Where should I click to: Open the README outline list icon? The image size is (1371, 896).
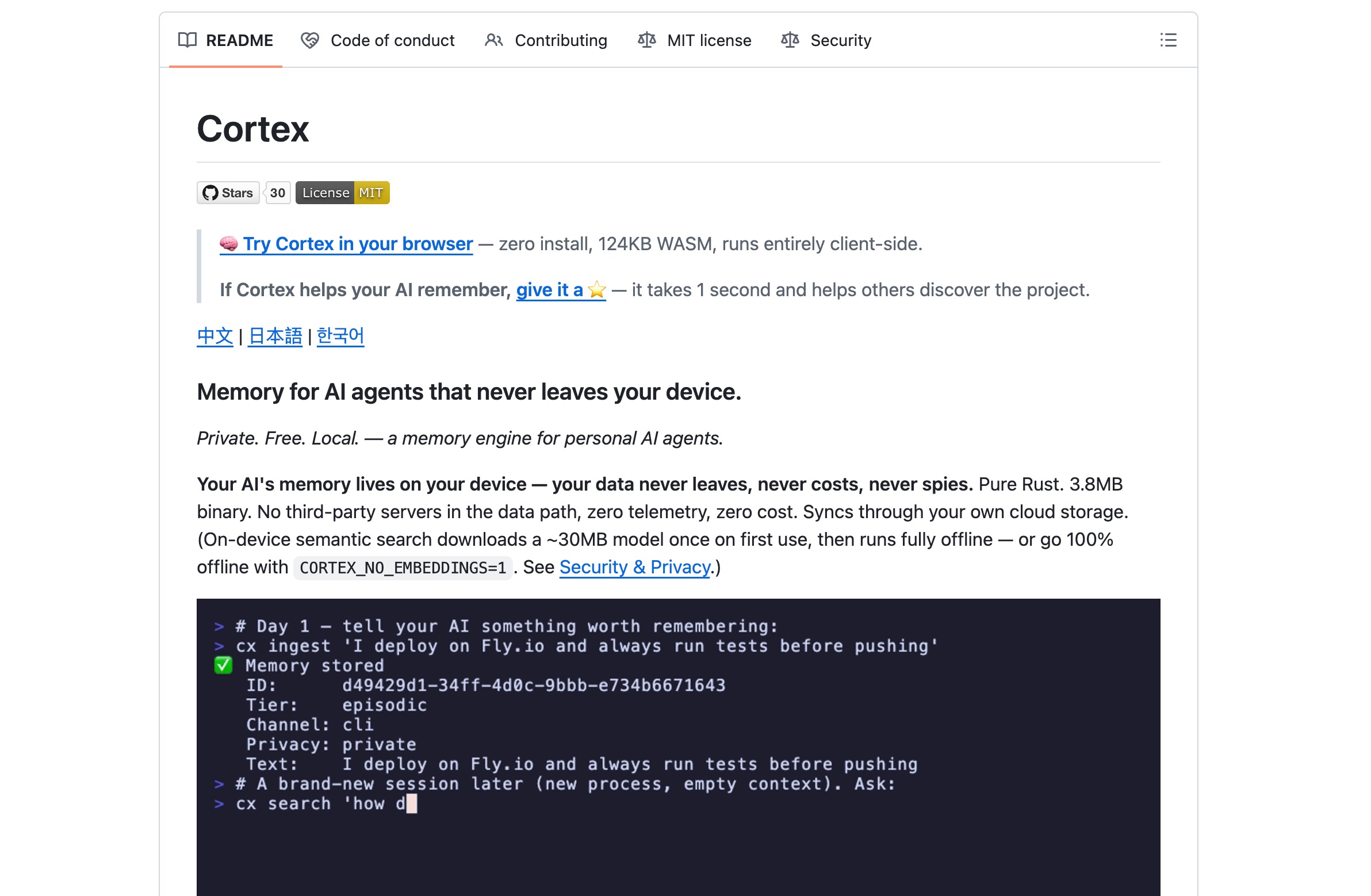pos(1167,40)
